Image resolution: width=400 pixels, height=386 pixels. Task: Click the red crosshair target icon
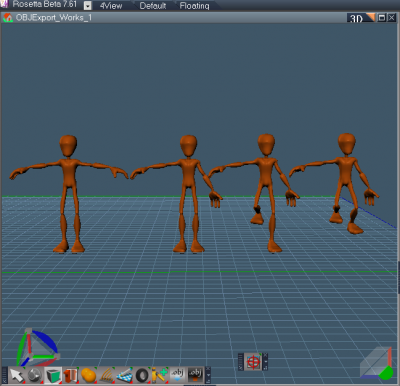coord(253,362)
